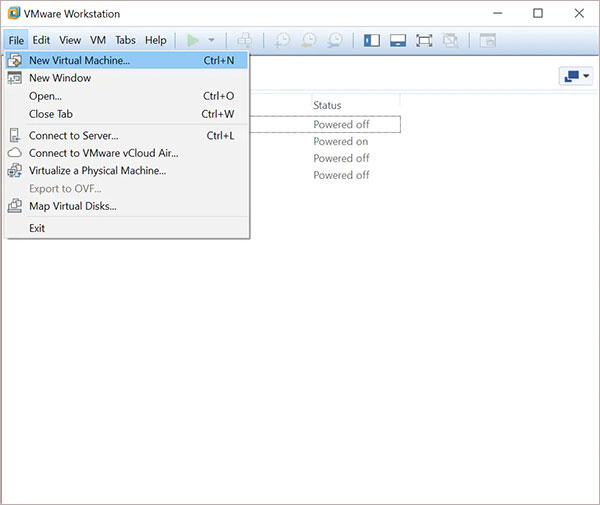This screenshot has width=600, height=505.
Task: Power on with the green play button
Action: [193, 40]
